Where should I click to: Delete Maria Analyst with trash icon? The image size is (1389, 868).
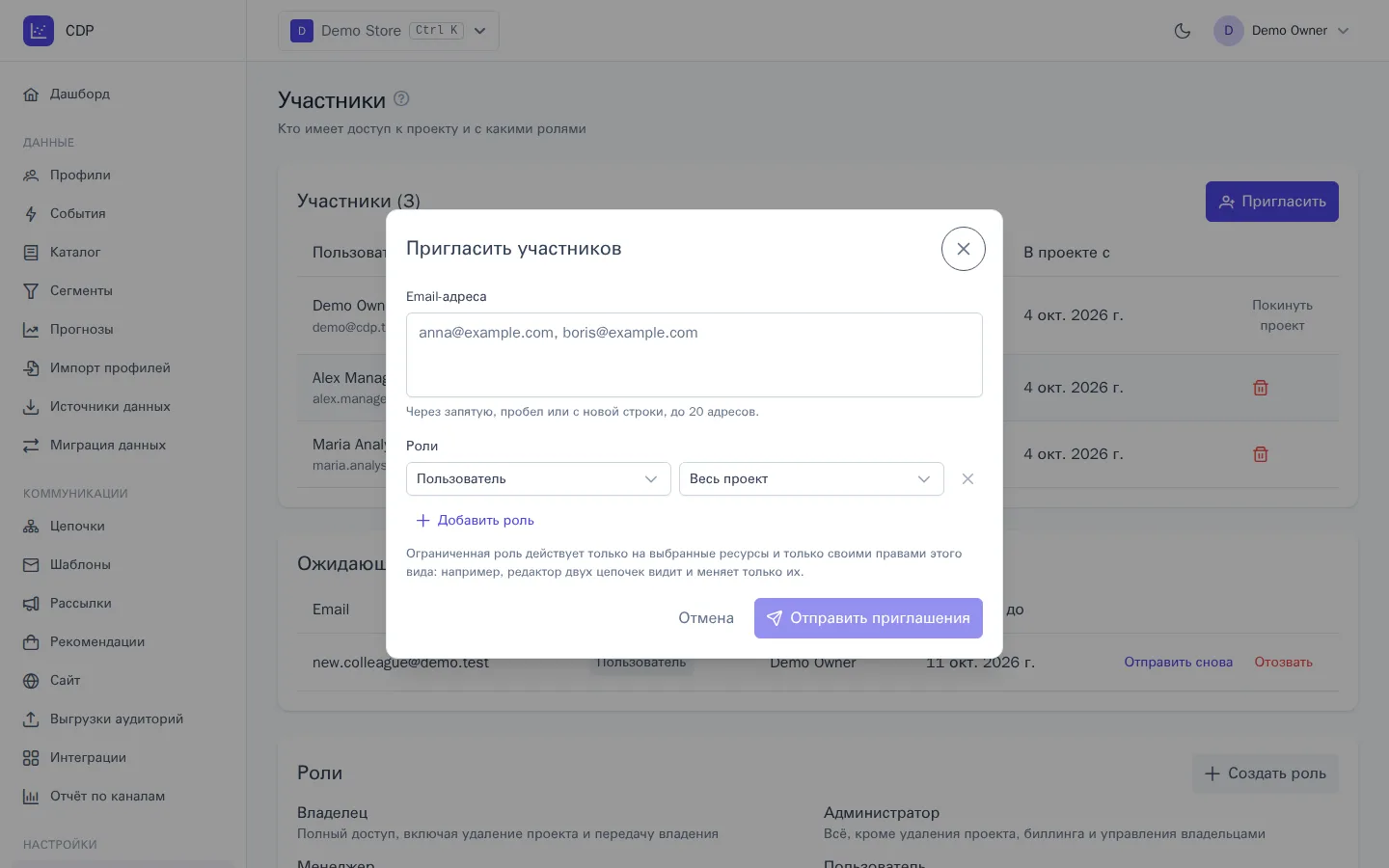(x=1260, y=454)
